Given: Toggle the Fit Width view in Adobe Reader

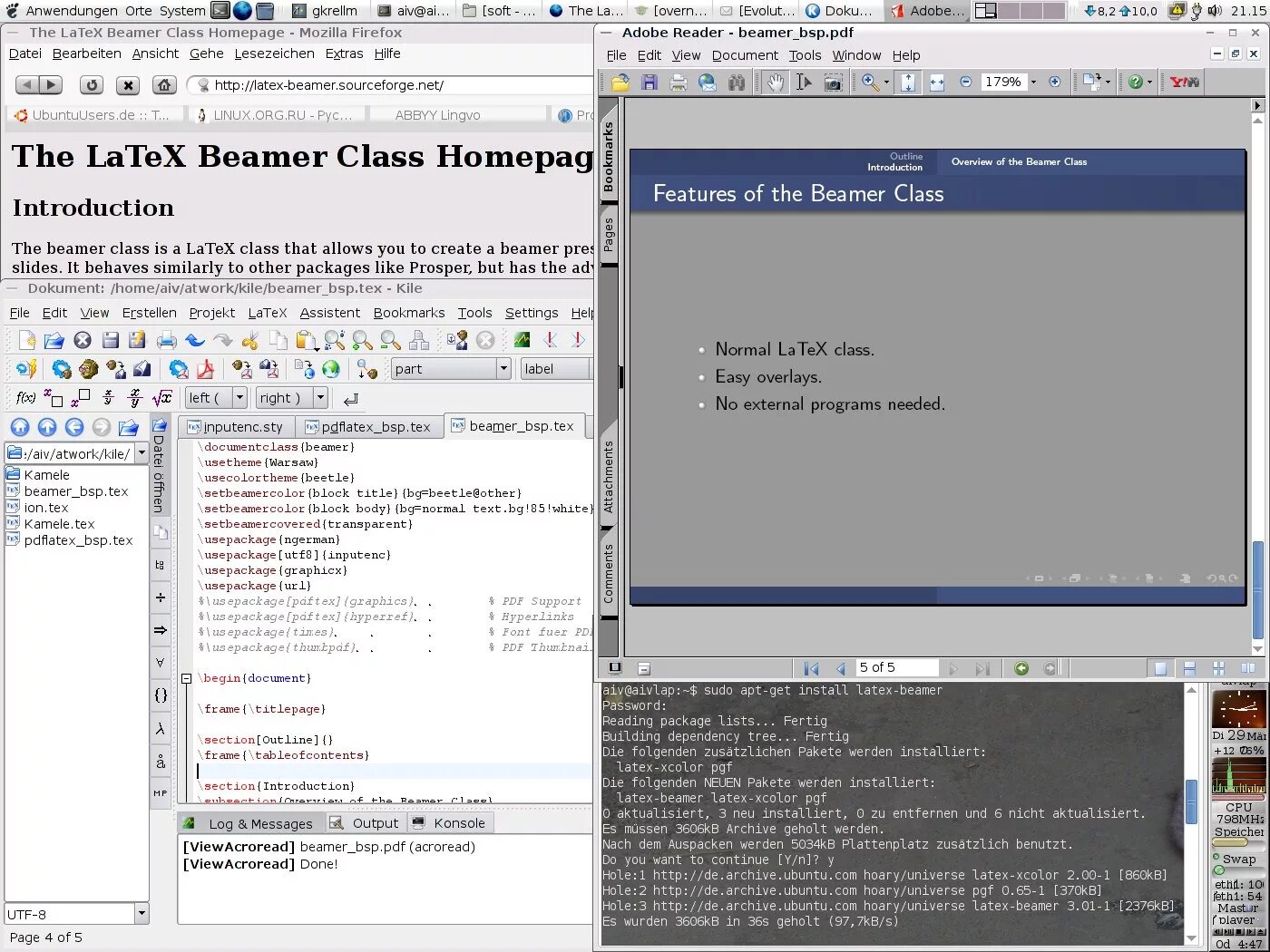Looking at the screenshot, I should pos(937,83).
